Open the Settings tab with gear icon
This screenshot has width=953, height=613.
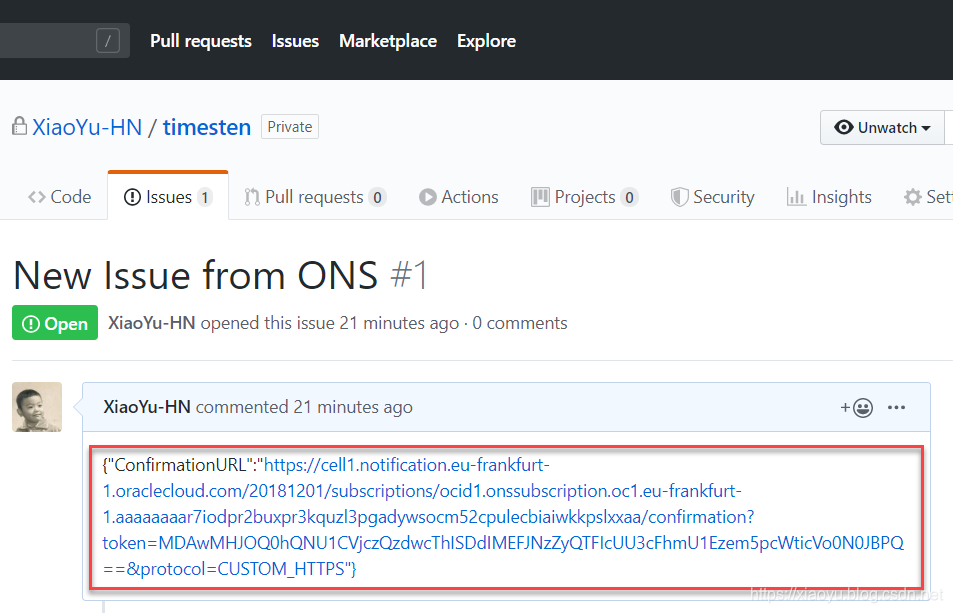[928, 197]
